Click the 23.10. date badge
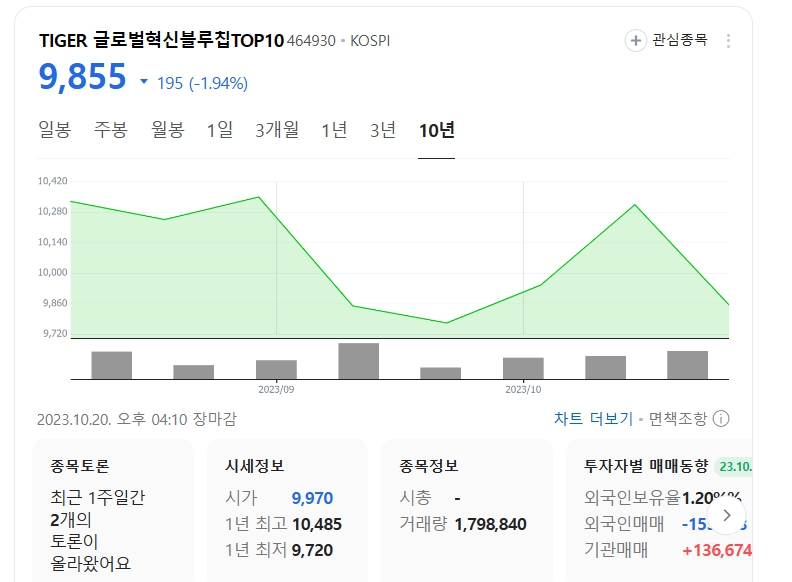Screen dimensions: 792x582 pyautogui.click(x=734, y=466)
